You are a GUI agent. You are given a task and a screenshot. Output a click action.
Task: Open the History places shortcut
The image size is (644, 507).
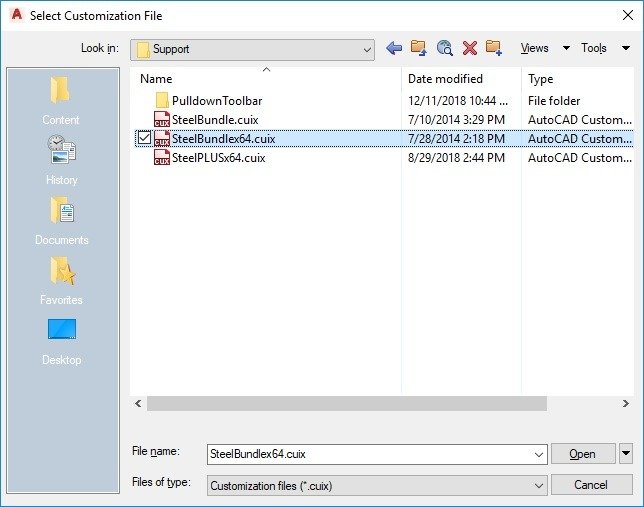pyautogui.click(x=62, y=160)
